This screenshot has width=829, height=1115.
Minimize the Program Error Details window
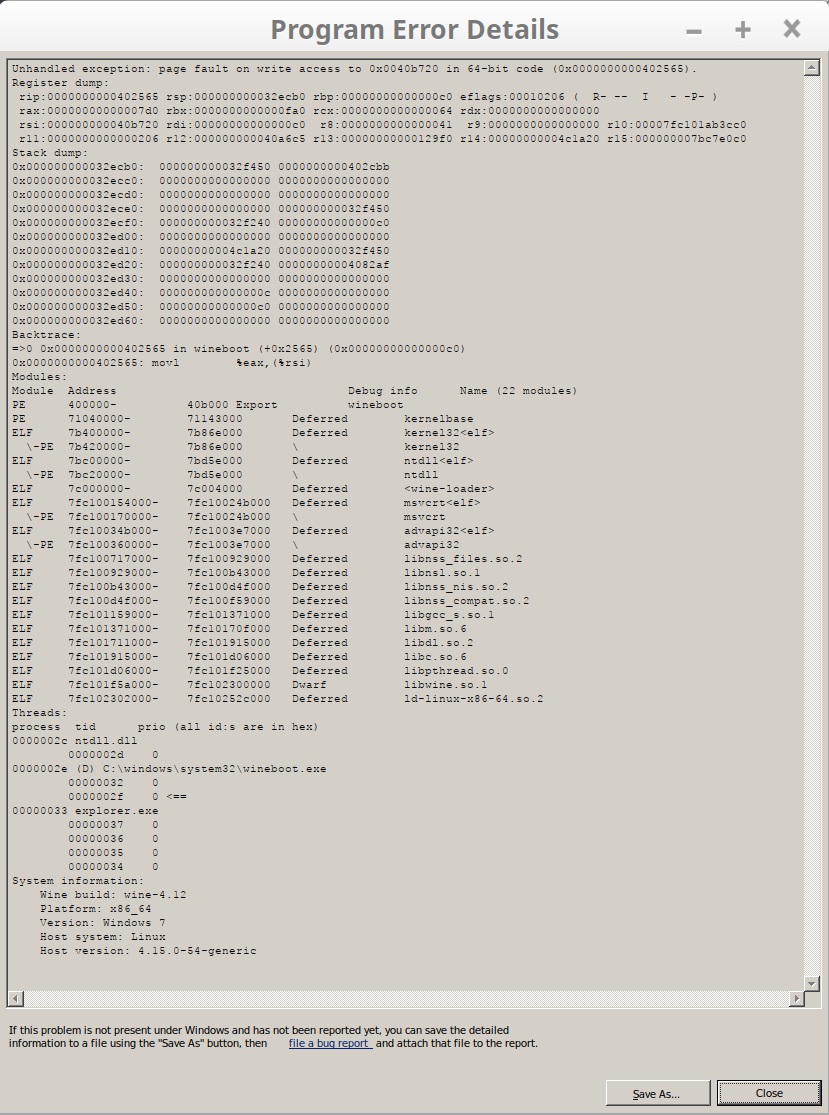[694, 31]
